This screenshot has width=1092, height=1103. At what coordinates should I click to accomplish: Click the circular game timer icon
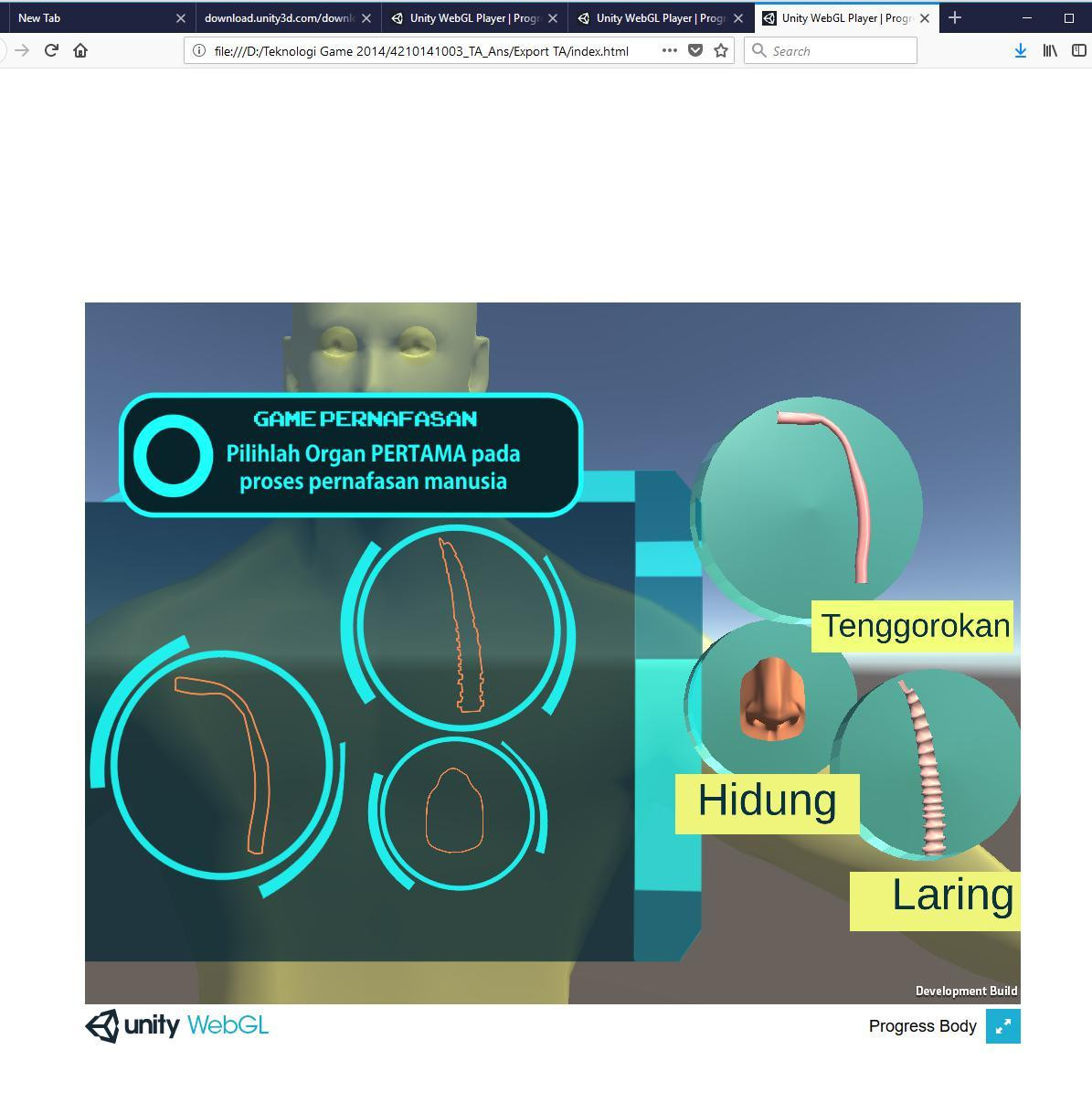[173, 455]
